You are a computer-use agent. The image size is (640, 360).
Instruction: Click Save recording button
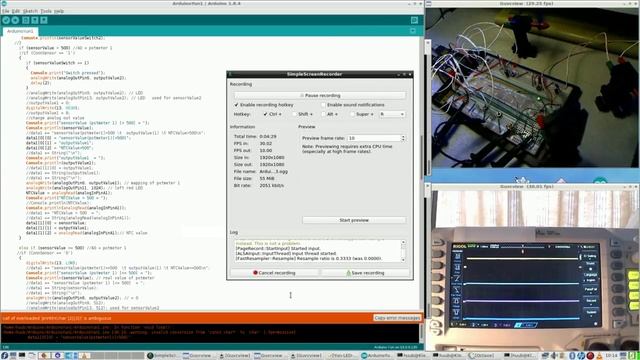click(x=365, y=273)
